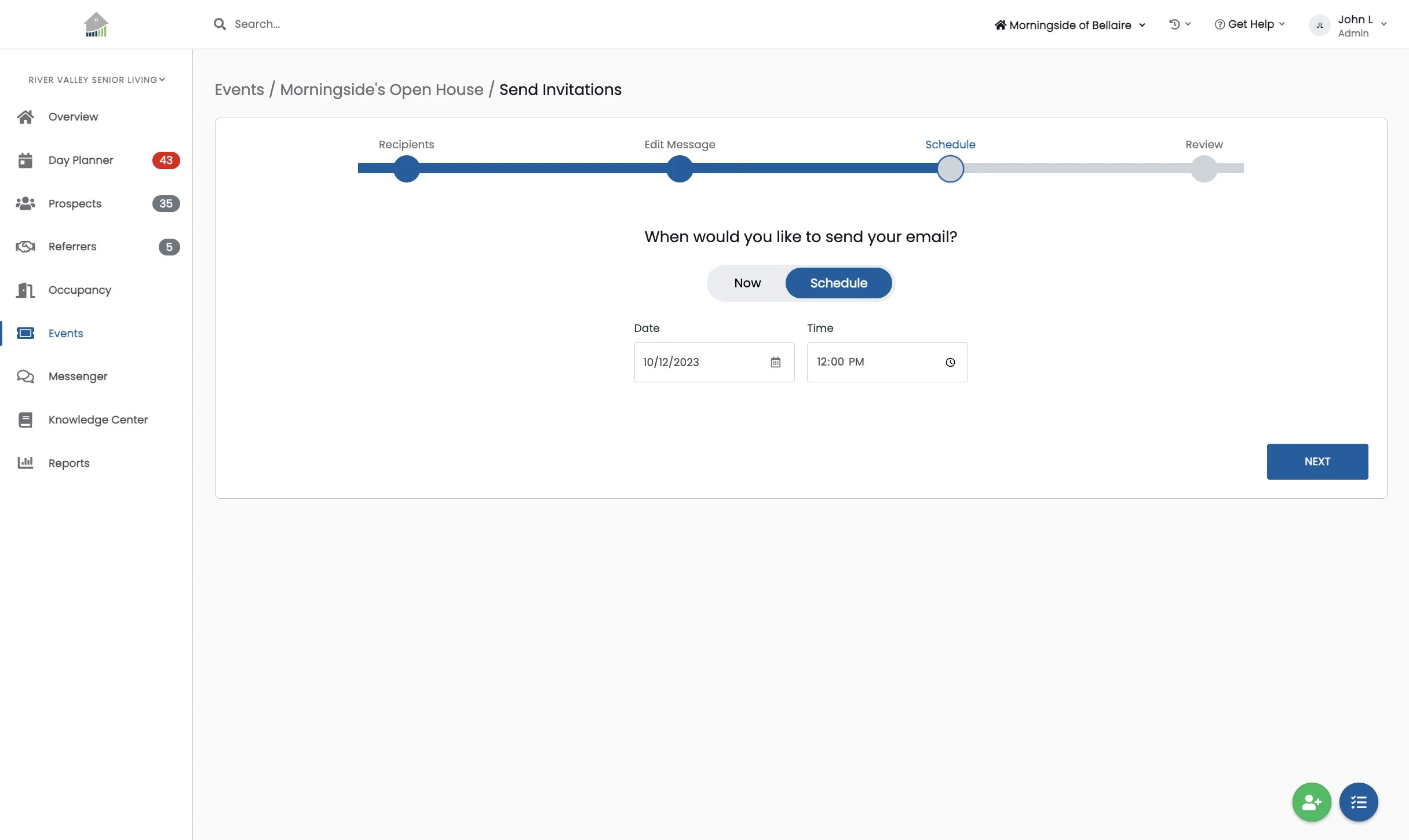Expand the Morningside of Bellaire community dropdown
Image resolution: width=1409 pixels, height=840 pixels.
[x=1070, y=25]
